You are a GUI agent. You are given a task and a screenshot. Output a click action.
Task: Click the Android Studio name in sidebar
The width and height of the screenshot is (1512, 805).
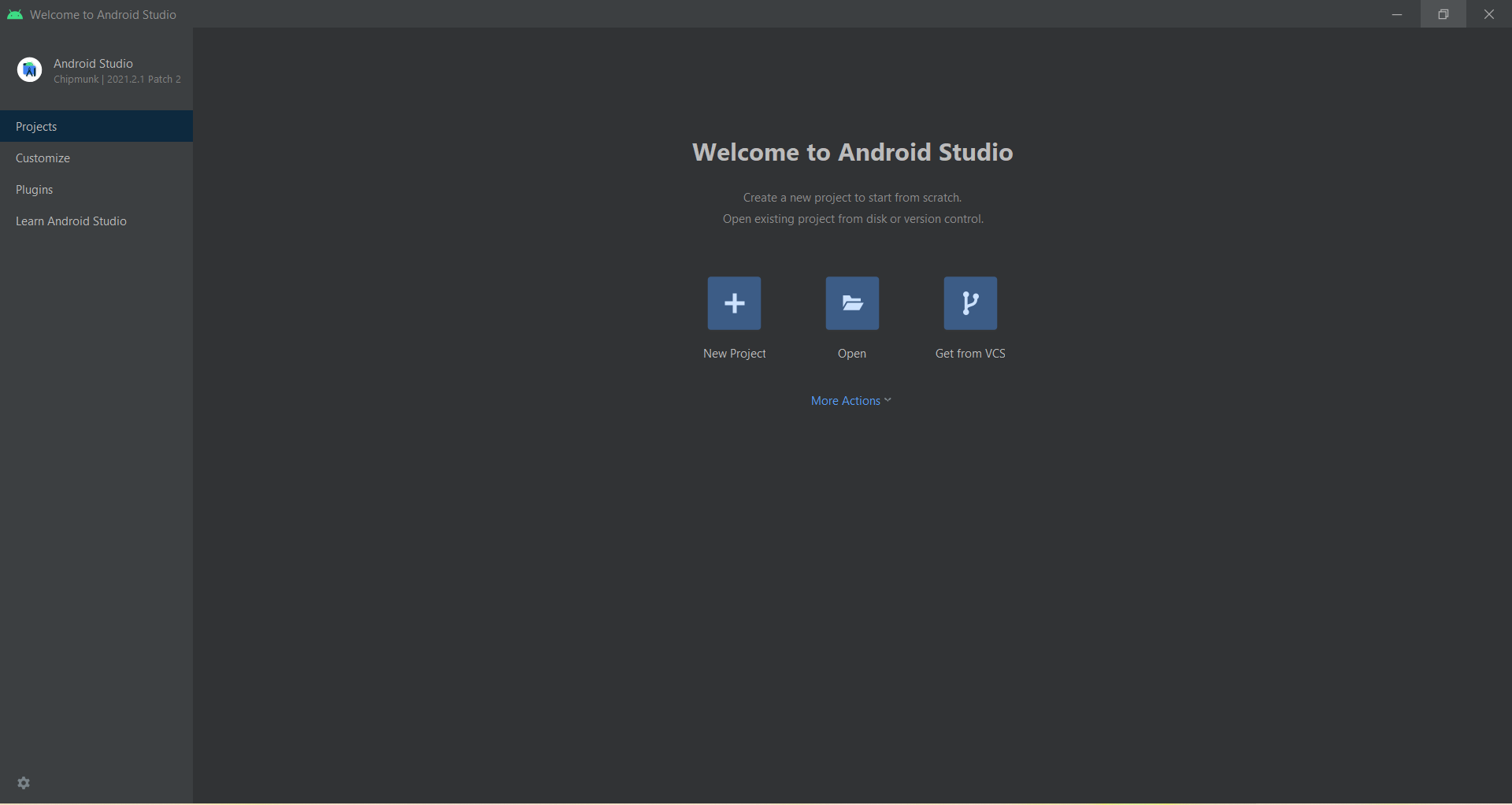[93, 63]
